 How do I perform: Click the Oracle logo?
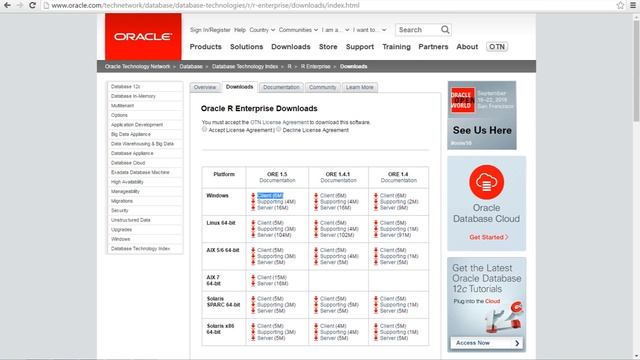(143, 37)
